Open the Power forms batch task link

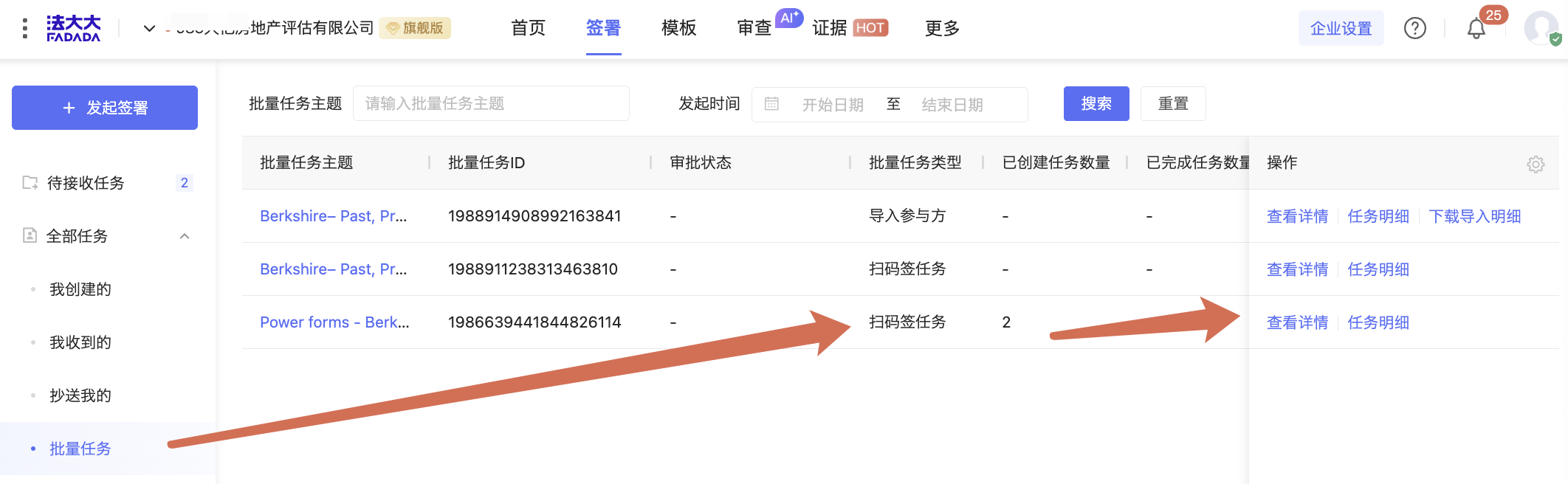pos(334,322)
